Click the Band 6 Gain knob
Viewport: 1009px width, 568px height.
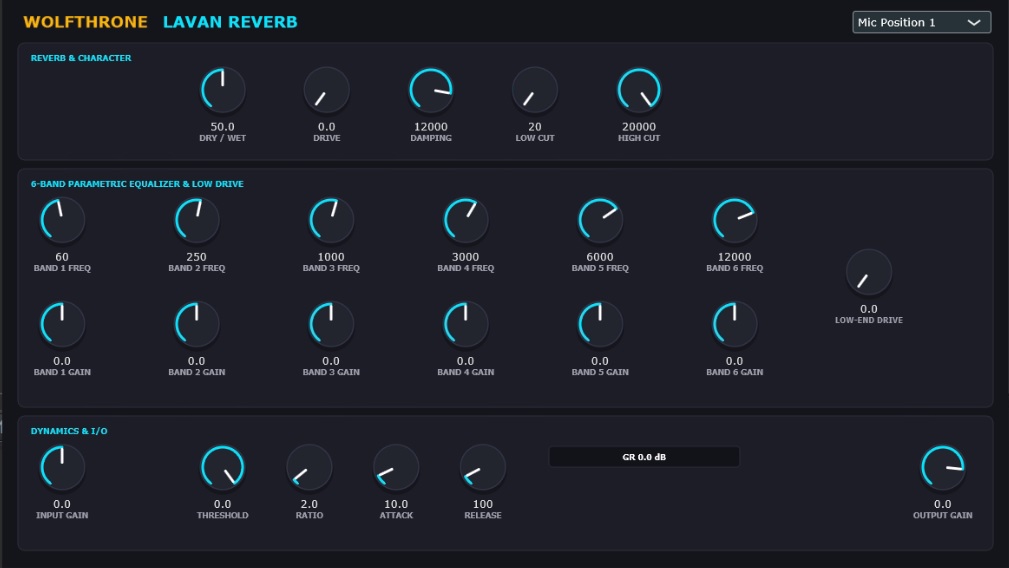tap(734, 324)
